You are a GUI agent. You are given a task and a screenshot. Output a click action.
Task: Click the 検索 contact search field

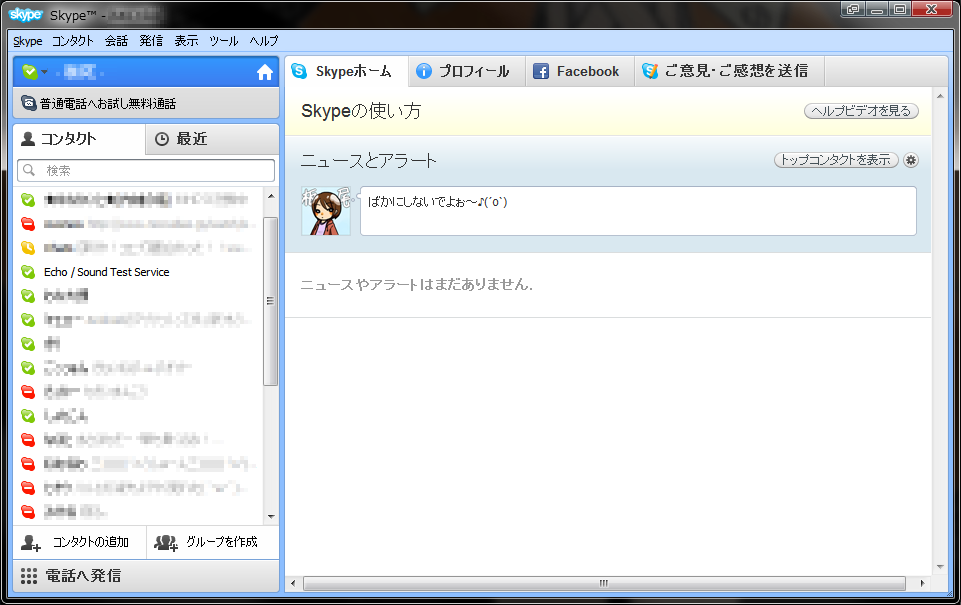pyautogui.click(x=146, y=170)
